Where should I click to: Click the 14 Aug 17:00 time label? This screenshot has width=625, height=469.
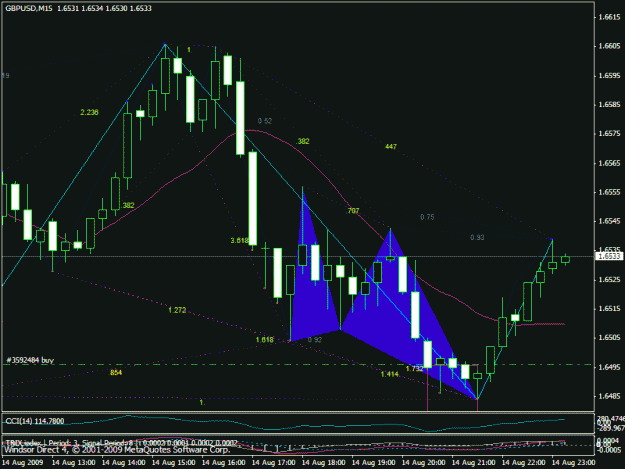pyautogui.click(x=273, y=463)
